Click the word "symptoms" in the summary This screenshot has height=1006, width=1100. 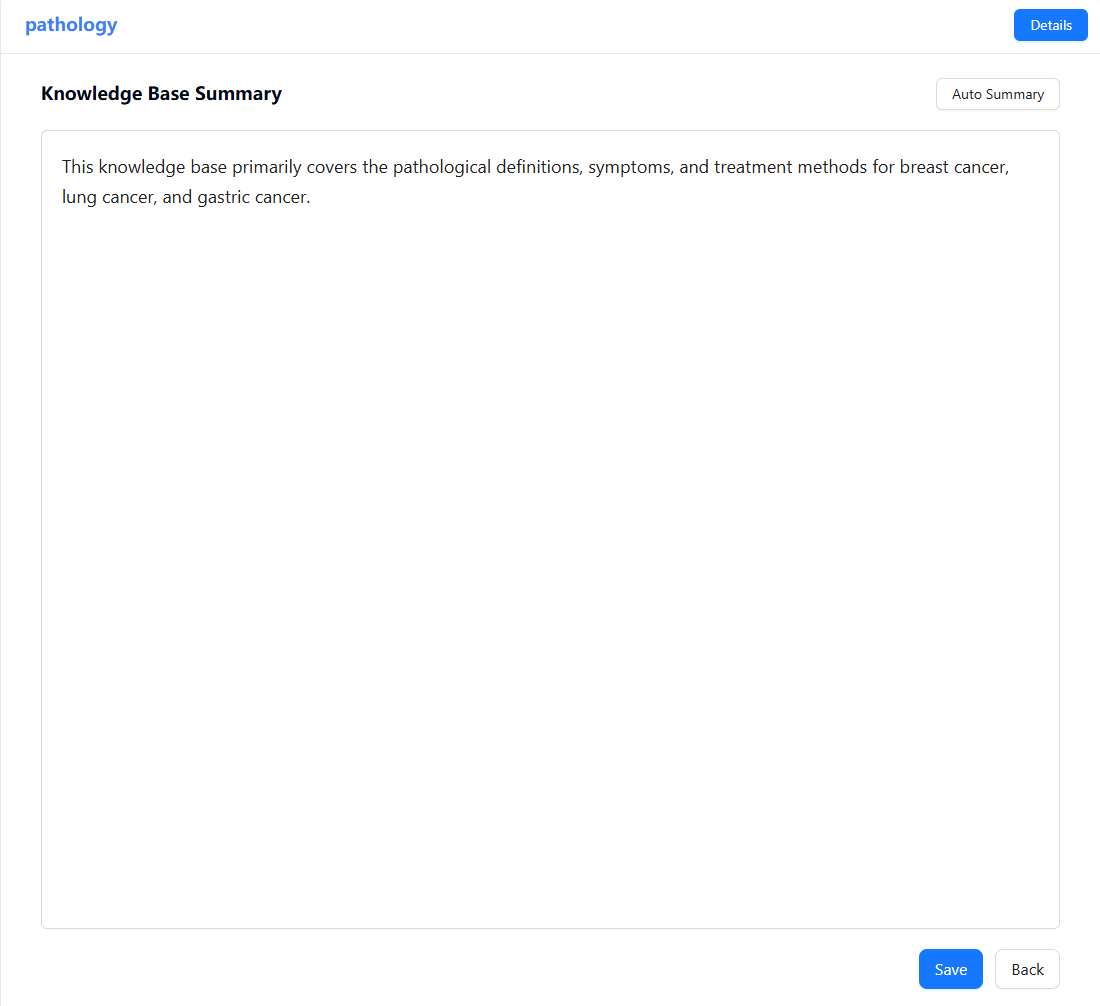[x=629, y=167]
